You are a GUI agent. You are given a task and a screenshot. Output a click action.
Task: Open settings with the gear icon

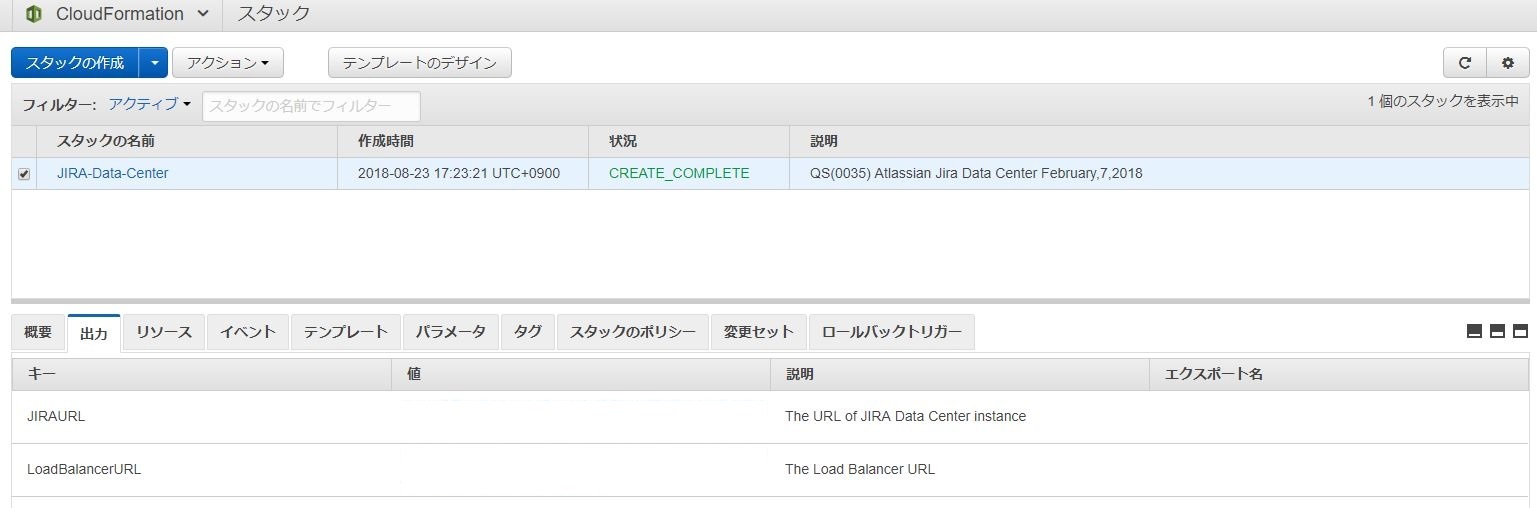point(1508,62)
